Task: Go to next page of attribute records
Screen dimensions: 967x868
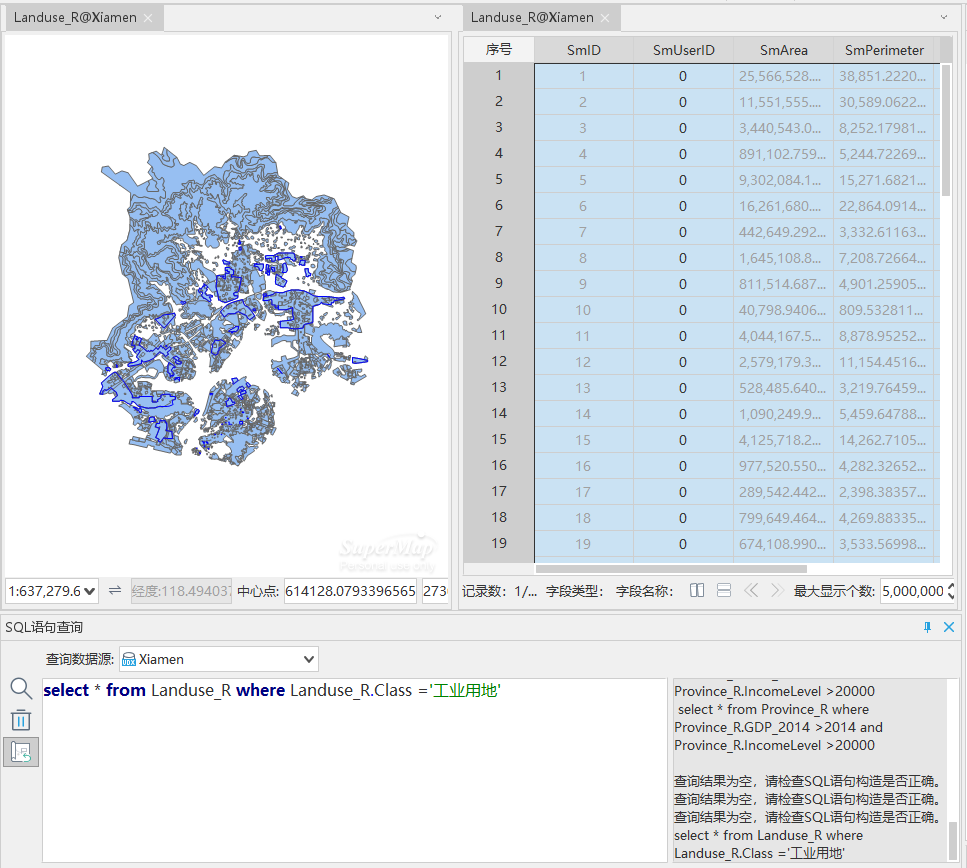Action: [776, 591]
